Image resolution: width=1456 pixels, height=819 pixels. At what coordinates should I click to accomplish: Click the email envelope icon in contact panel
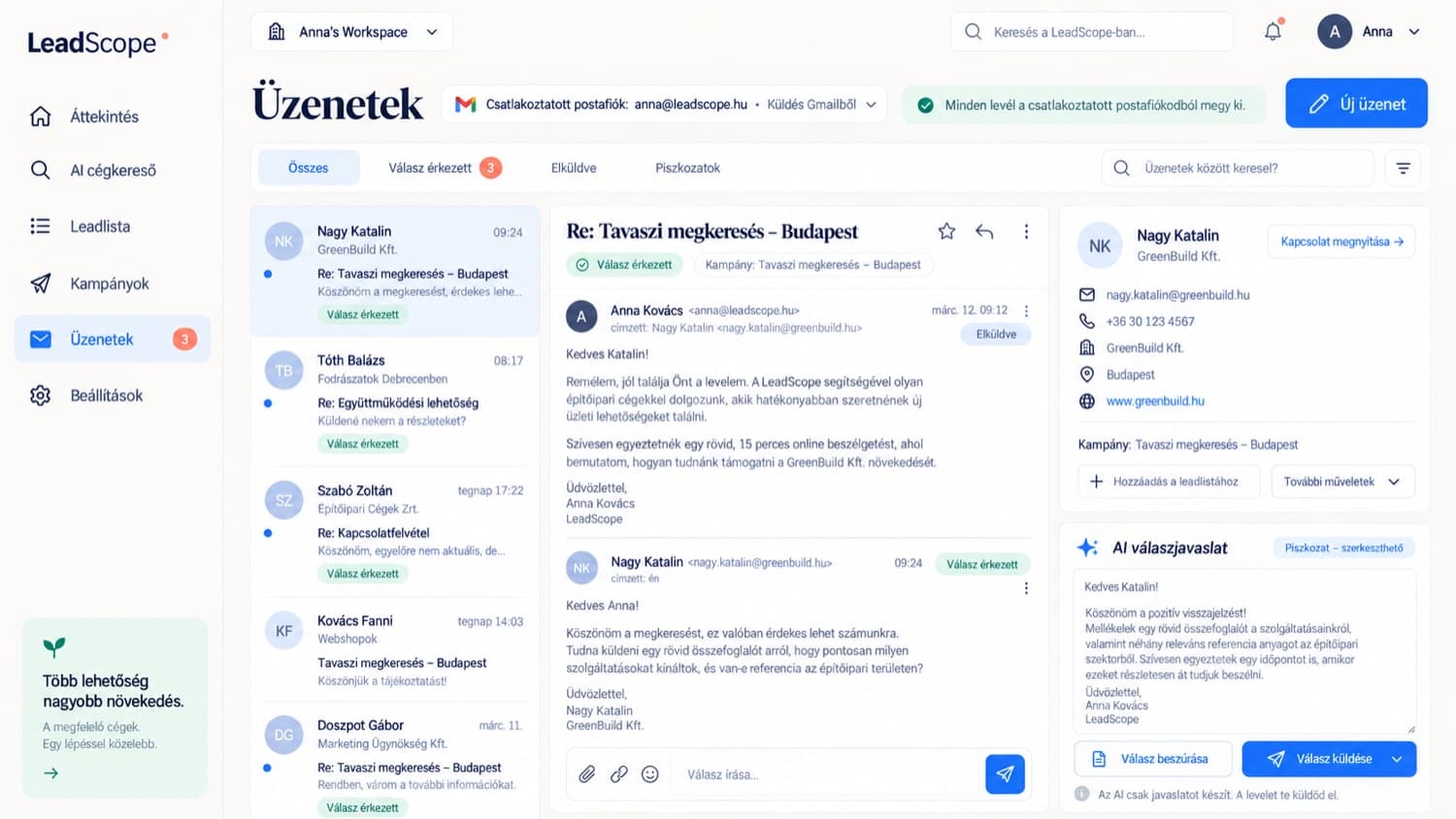click(1087, 295)
